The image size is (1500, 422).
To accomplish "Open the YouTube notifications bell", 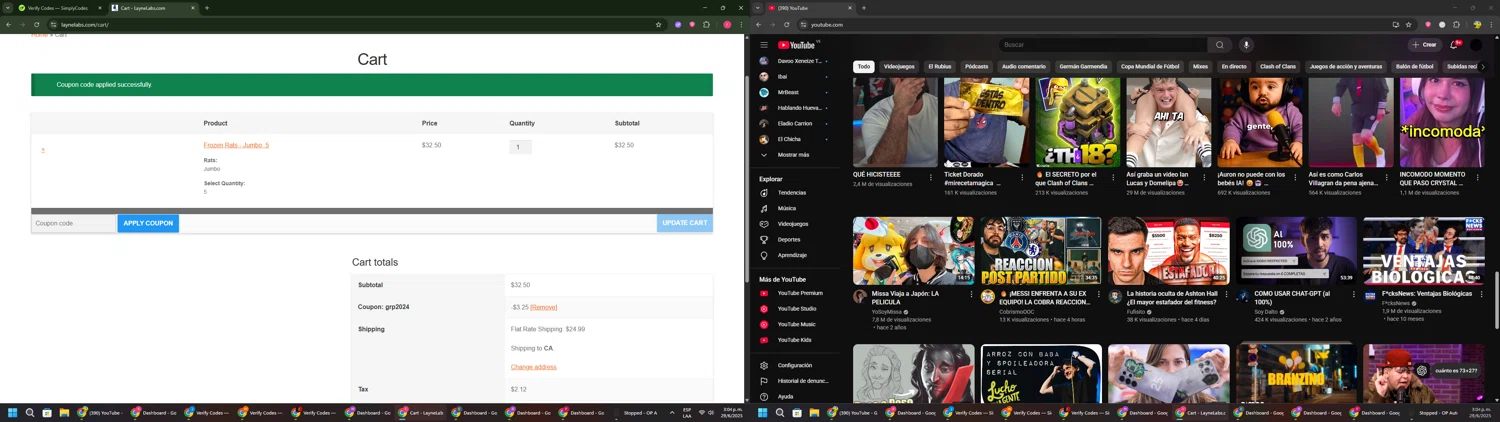I will 1454,45.
